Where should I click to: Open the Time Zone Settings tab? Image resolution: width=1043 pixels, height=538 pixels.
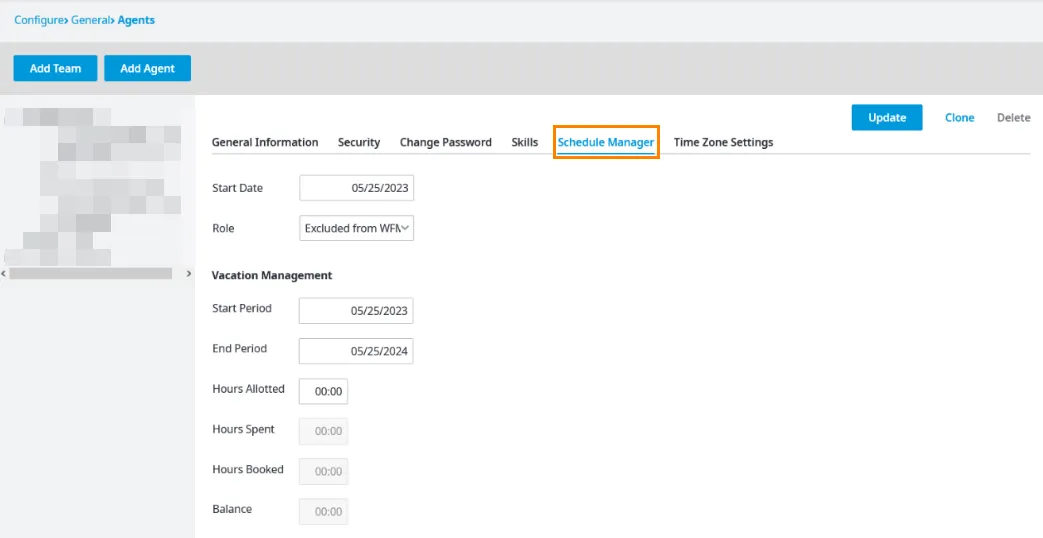(723, 142)
